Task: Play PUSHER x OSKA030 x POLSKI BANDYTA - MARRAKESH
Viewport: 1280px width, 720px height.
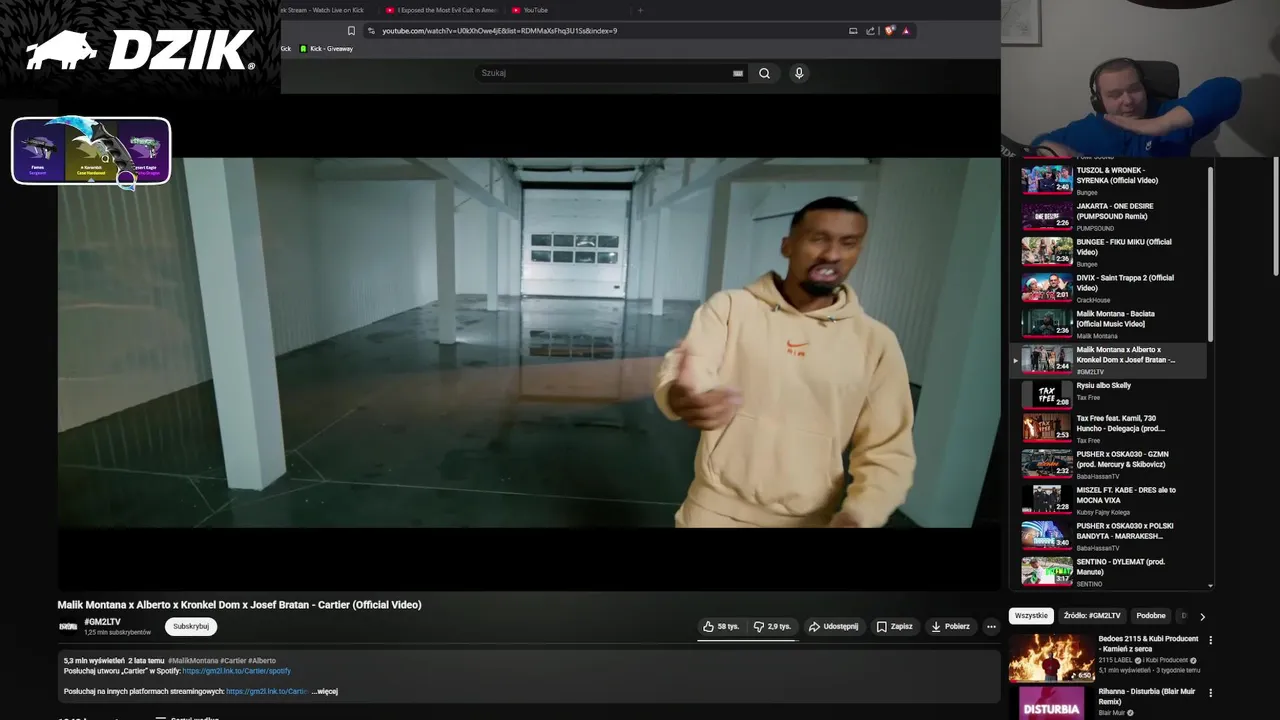Action: 1113,536
